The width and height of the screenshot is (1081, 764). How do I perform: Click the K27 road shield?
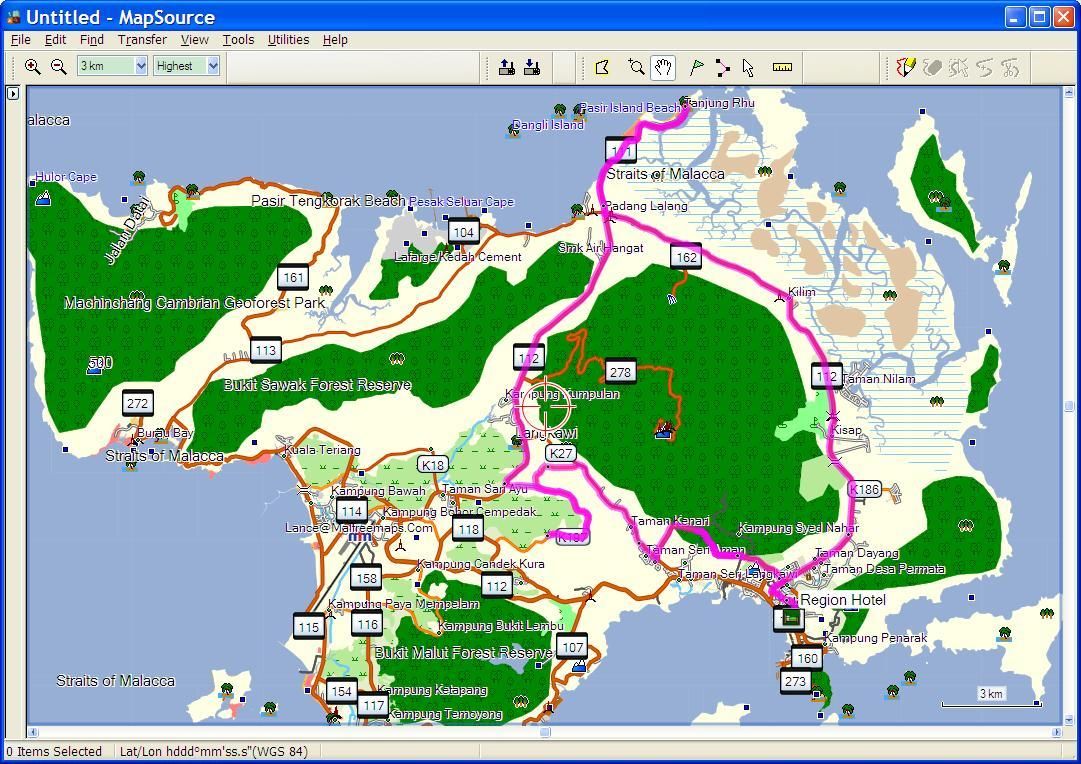click(x=560, y=453)
